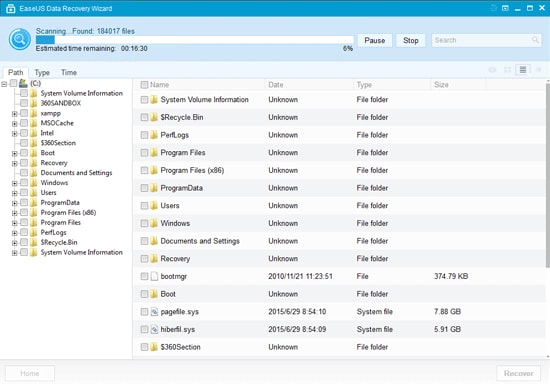This screenshot has width=550, height=385.
Task: Sort by the Date column header
Action: (x=276, y=85)
